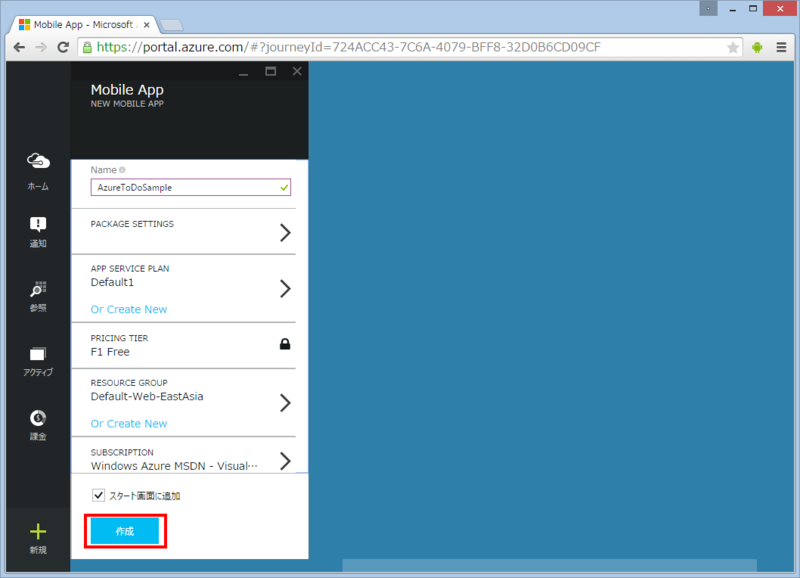Open the アクティブ active journeys icon
This screenshot has height=578, width=800.
pyautogui.click(x=38, y=354)
